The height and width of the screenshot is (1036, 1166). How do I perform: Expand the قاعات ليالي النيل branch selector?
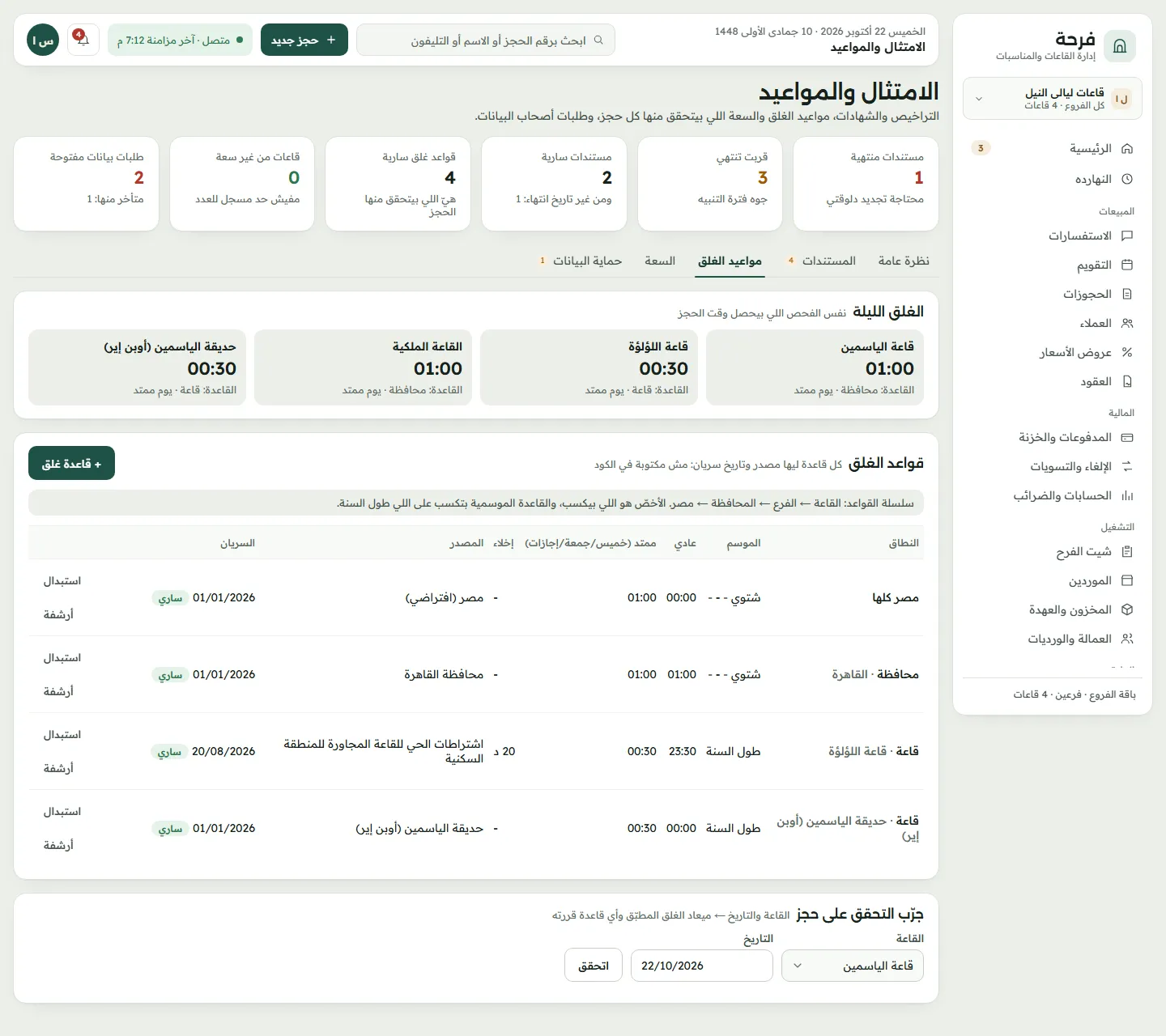[x=1052, y=99]
